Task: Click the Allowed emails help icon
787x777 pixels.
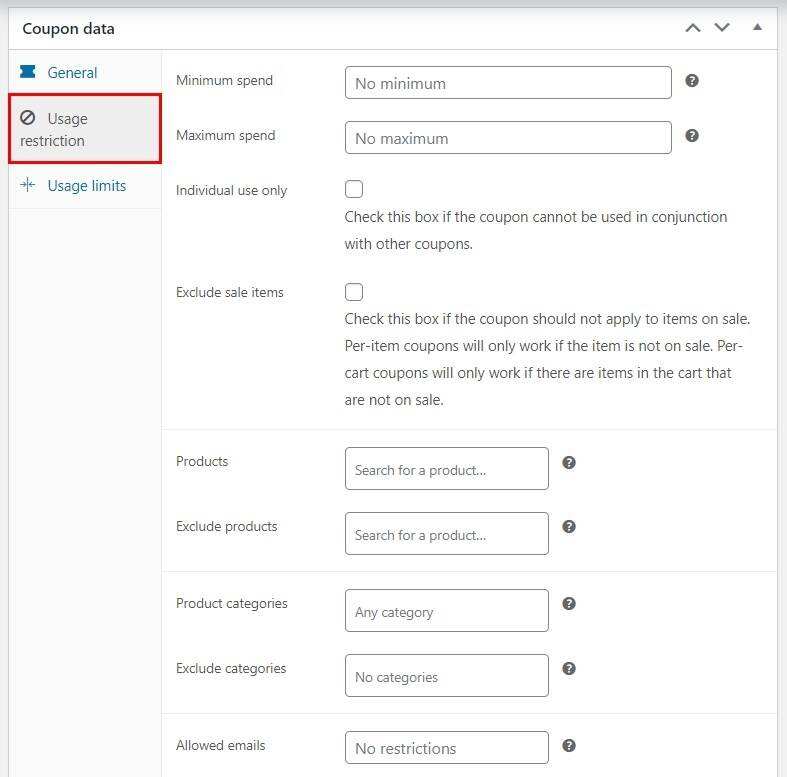Action: (x=569, y=745)
